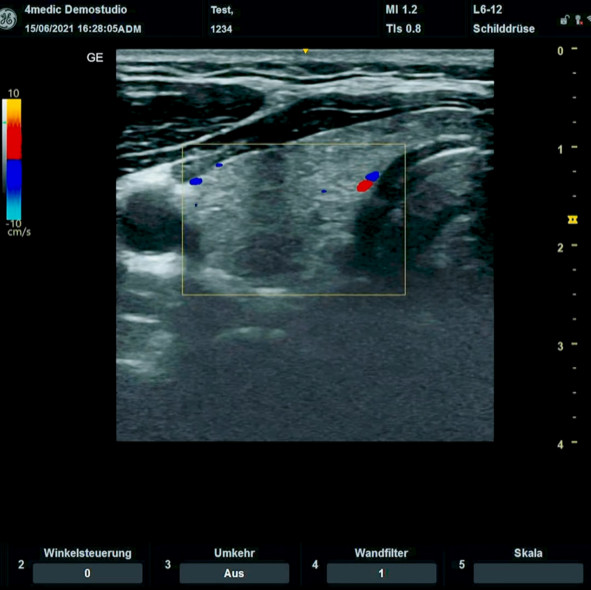The width and height of the screenshot is (591, 590).
Task: Click the 2 cm marker on depth scale
Action: [x=560, y=248]
